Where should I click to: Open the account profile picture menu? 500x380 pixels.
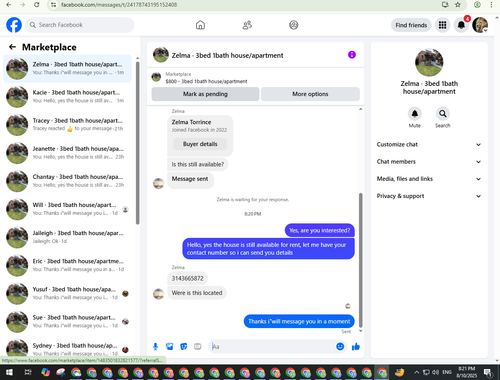tap(480, 25)
